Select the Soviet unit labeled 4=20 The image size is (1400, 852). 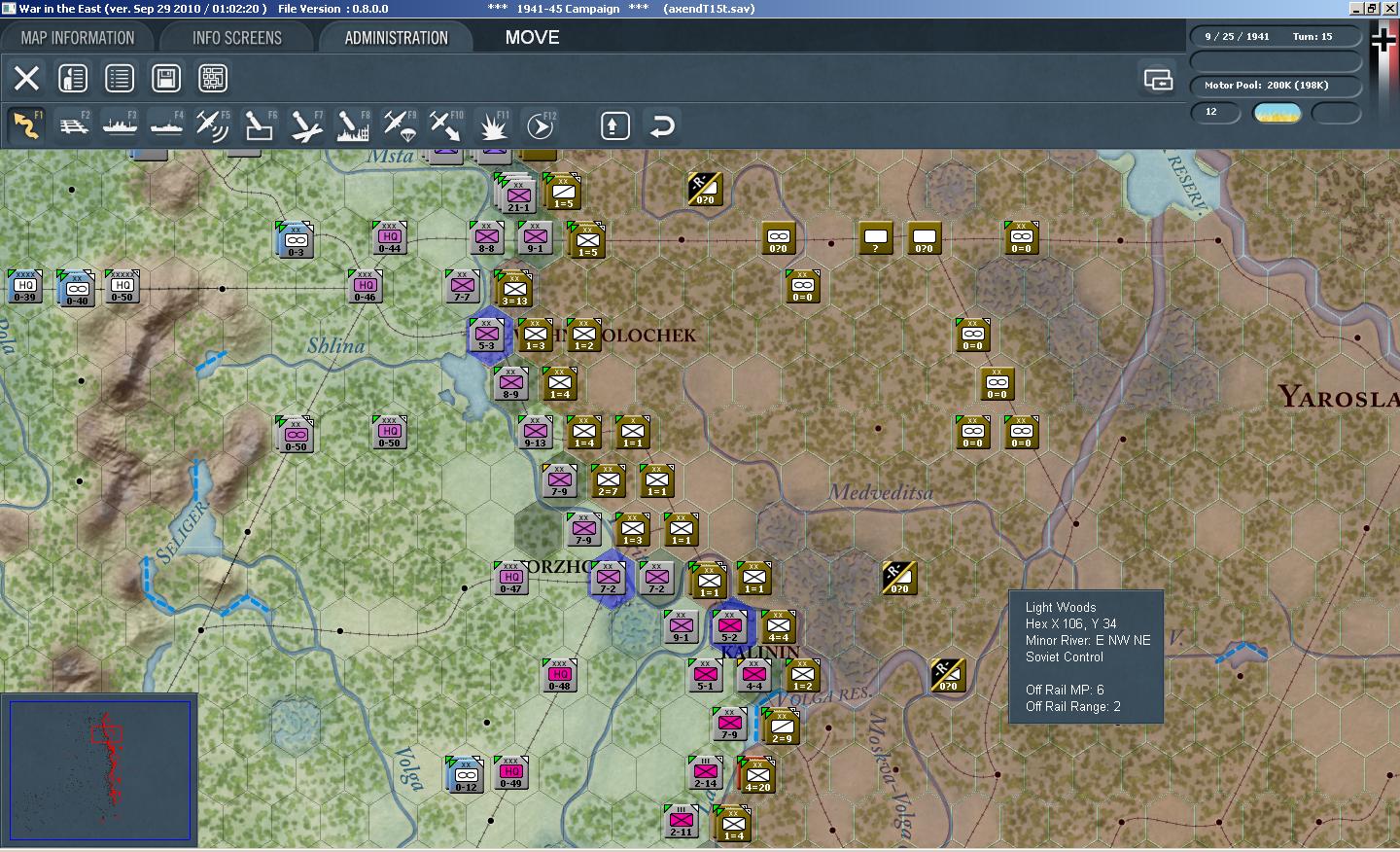tap(756, 775)
